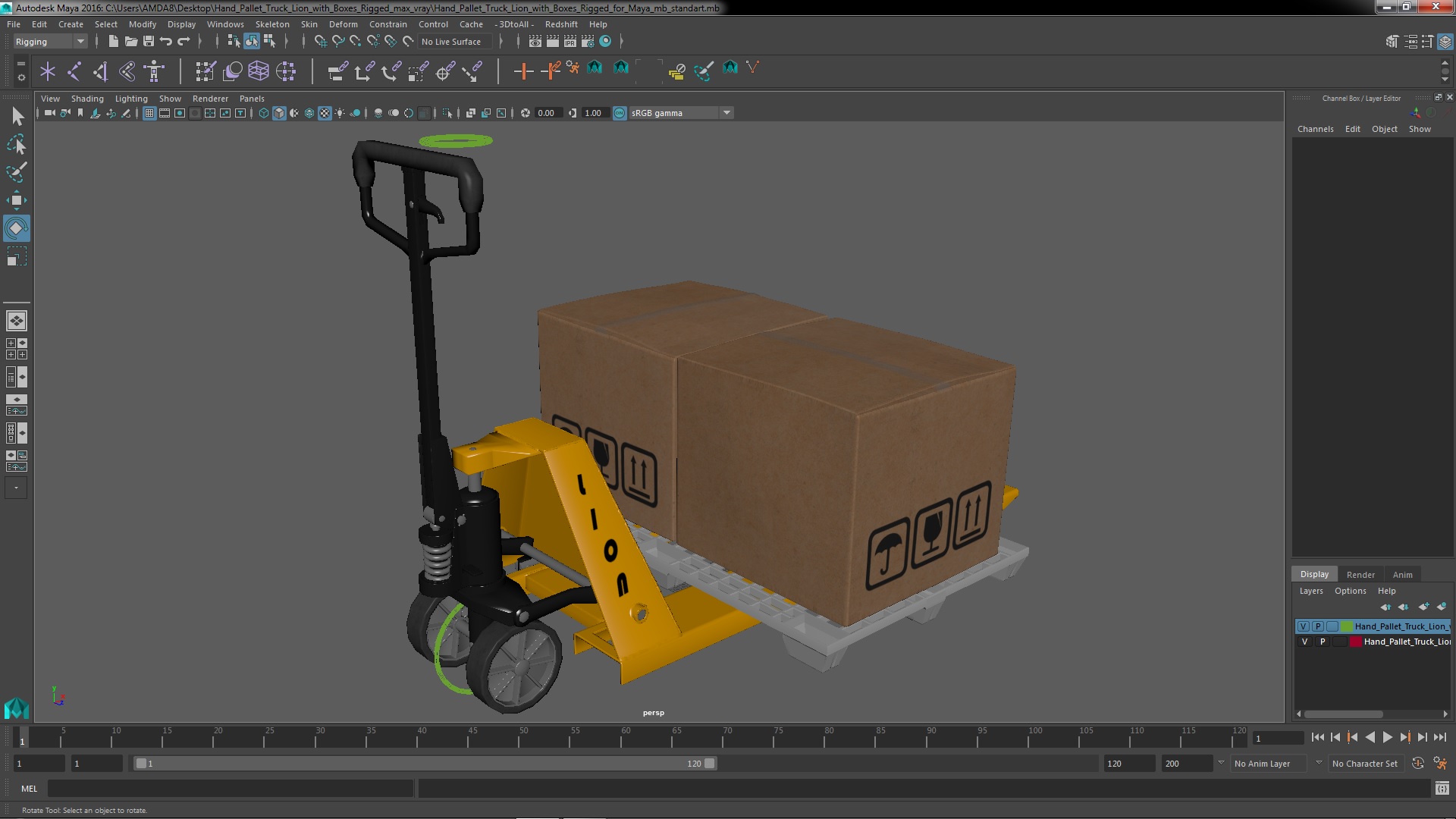
Task: Open the Deform menu
Action: pyautogui.click(x=343, y=24)
